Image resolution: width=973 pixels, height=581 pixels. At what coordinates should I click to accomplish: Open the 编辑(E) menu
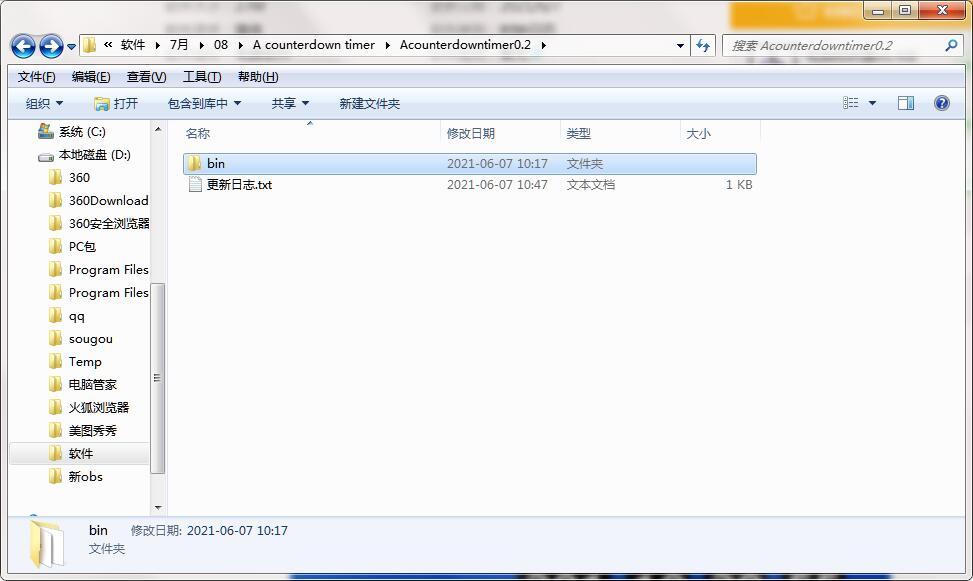point(91,77)
